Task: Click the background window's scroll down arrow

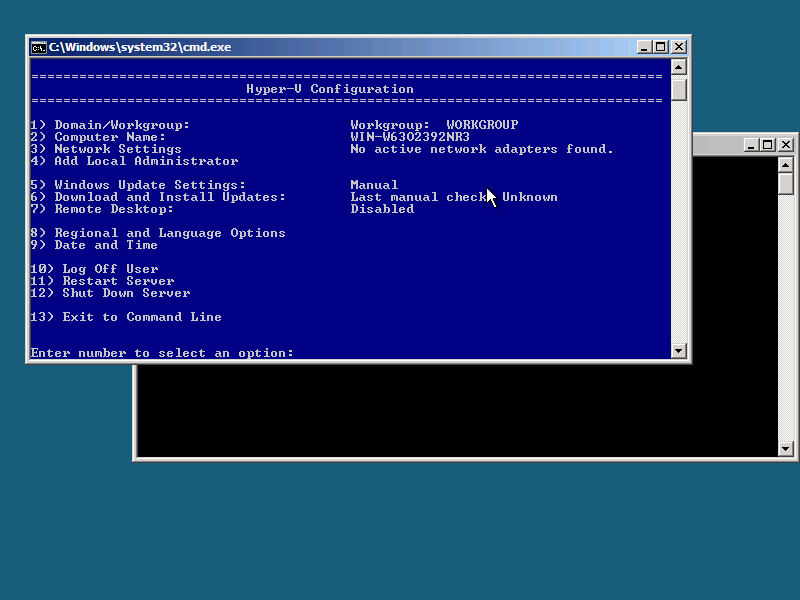Action: (786, 449)
